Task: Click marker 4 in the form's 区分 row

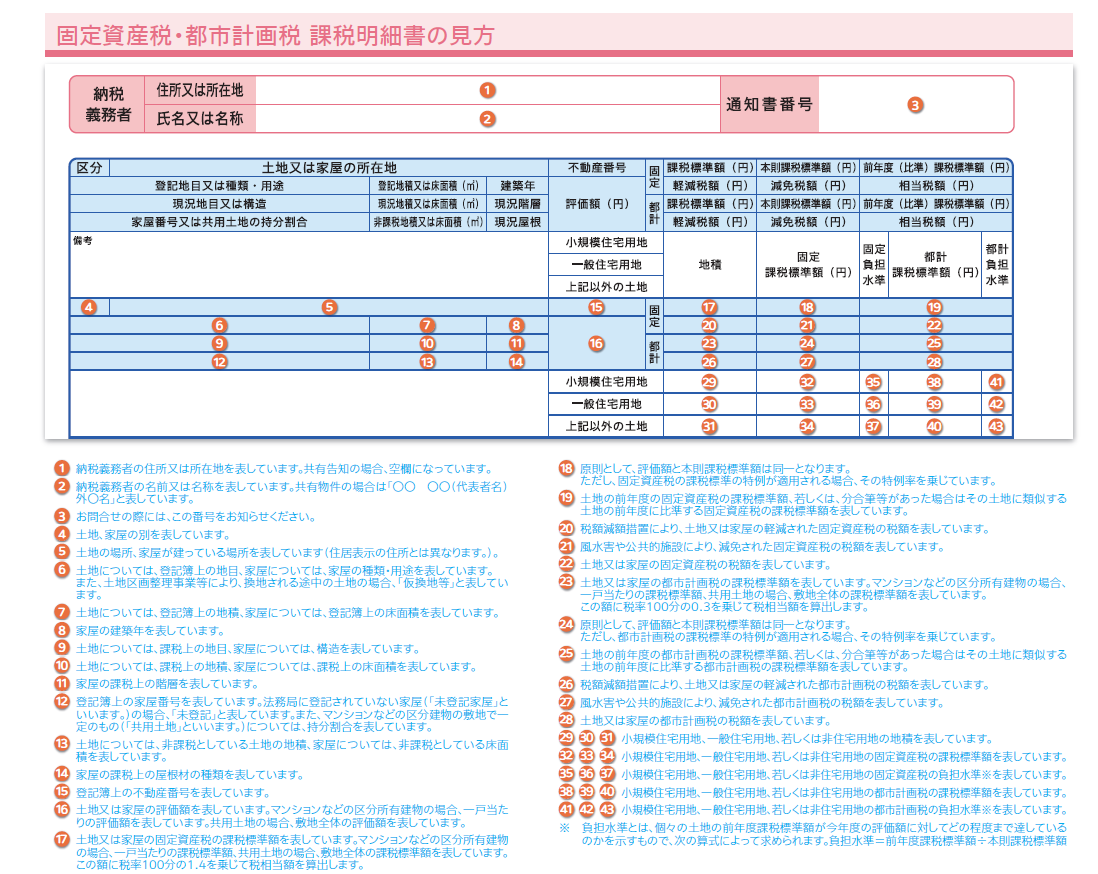Action: 89,307
